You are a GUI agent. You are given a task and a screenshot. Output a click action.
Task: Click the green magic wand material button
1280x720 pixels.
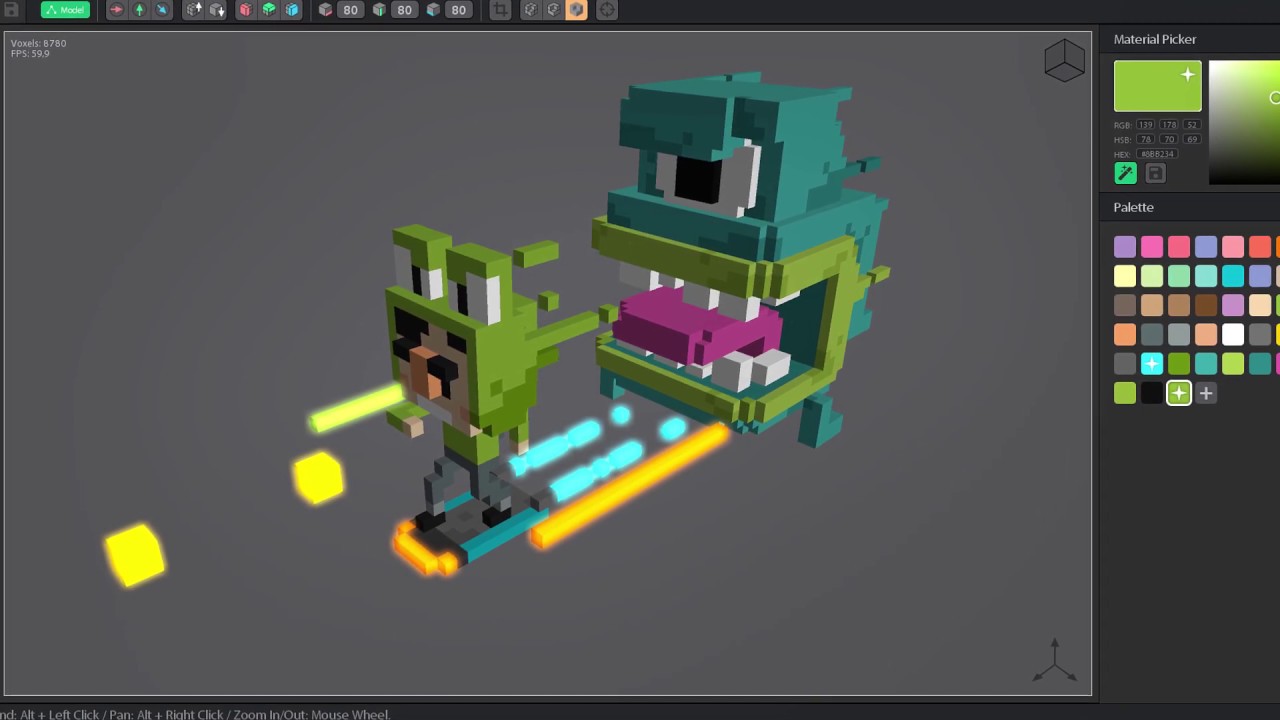click(1126, 174)
